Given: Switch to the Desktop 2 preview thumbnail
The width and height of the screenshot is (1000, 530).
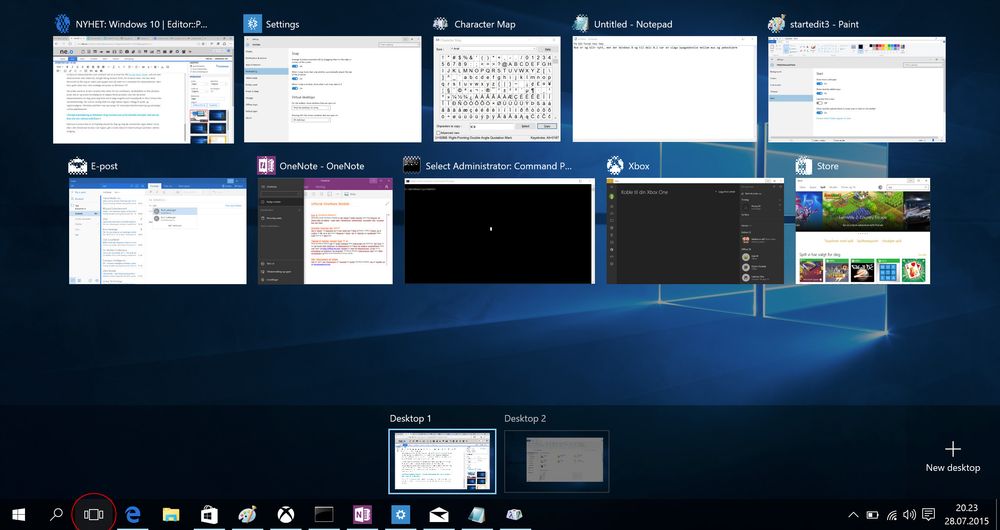Looking at the screenshot, I should tap(557, 461).
